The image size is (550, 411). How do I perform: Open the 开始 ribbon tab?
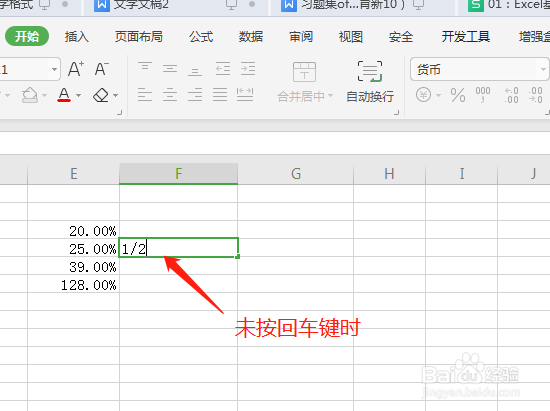(27, 36)
